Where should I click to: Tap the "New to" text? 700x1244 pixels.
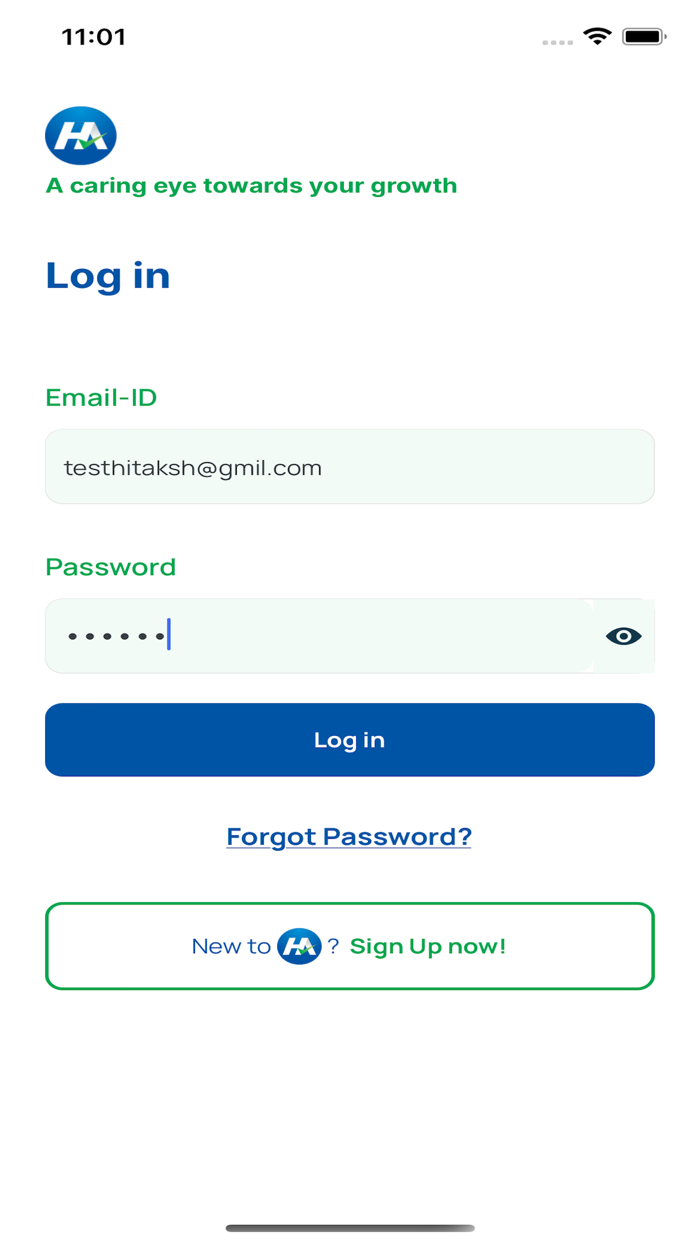(x=231, y=946)
